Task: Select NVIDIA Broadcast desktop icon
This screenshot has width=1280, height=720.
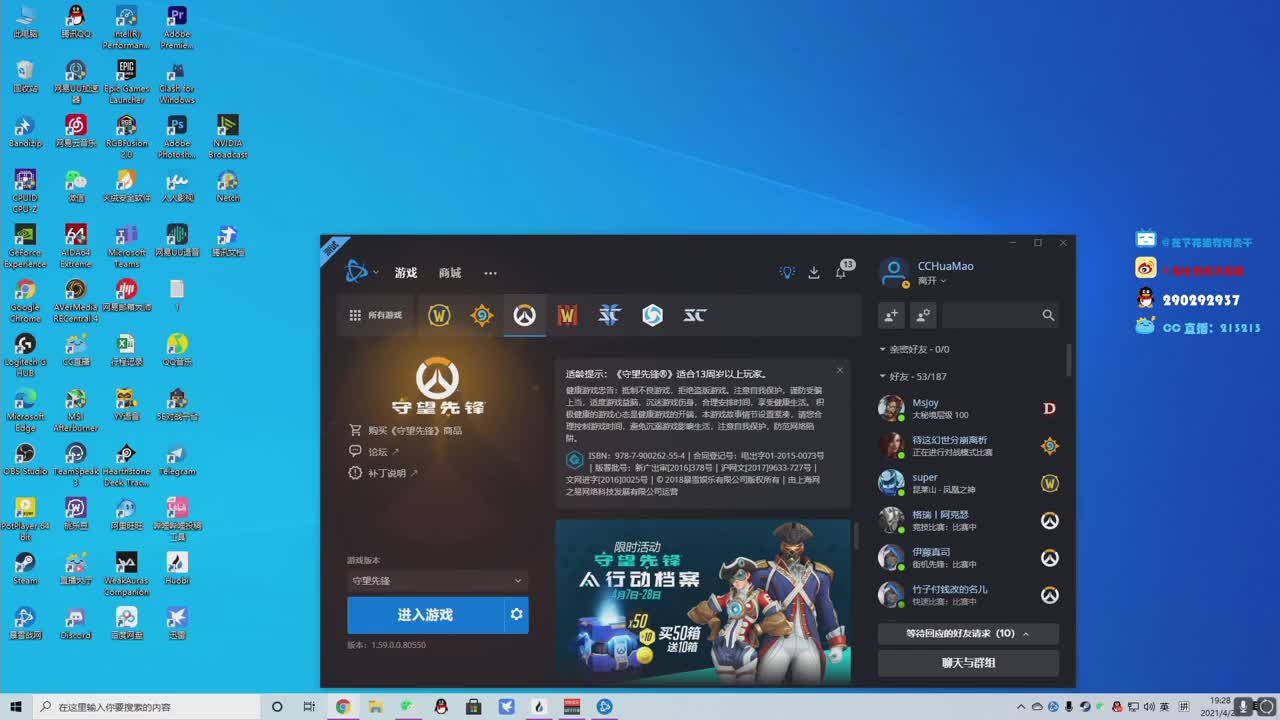Action: (x=228, y=136)
